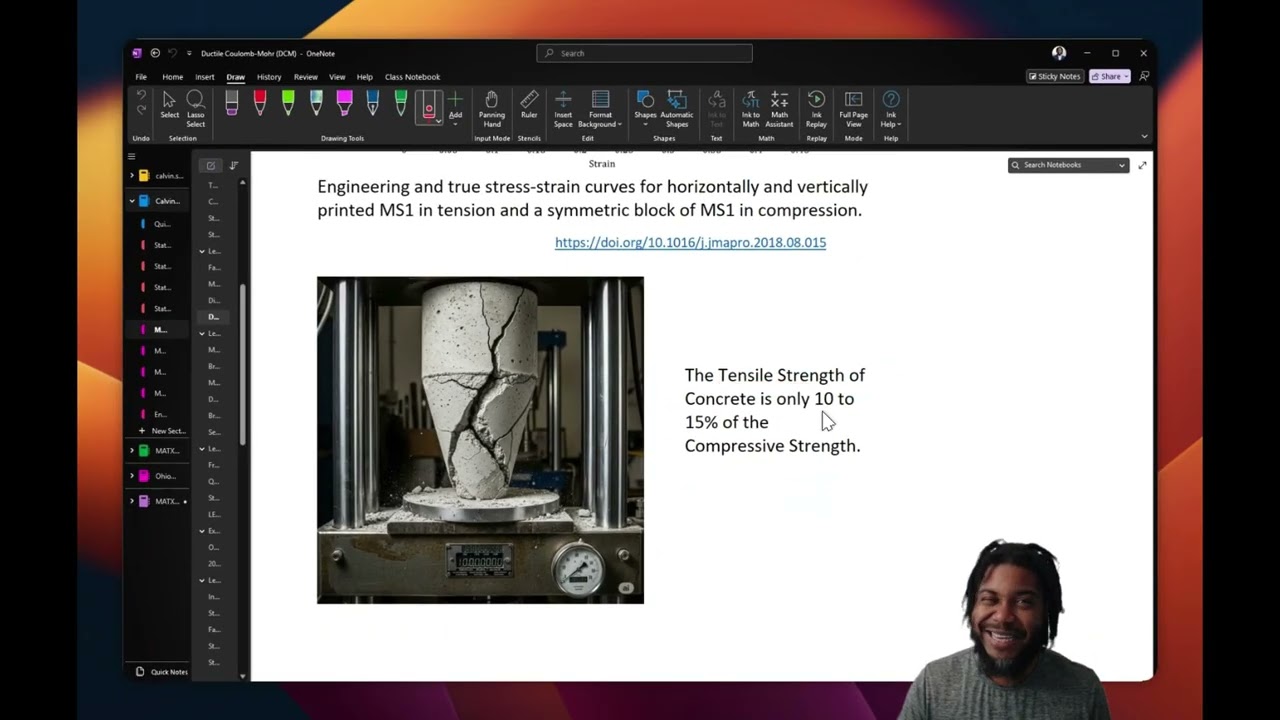Expand the purple MATX... notebook
The image size is (1280, 720).
pyautogui.click(x=131, y=501)
